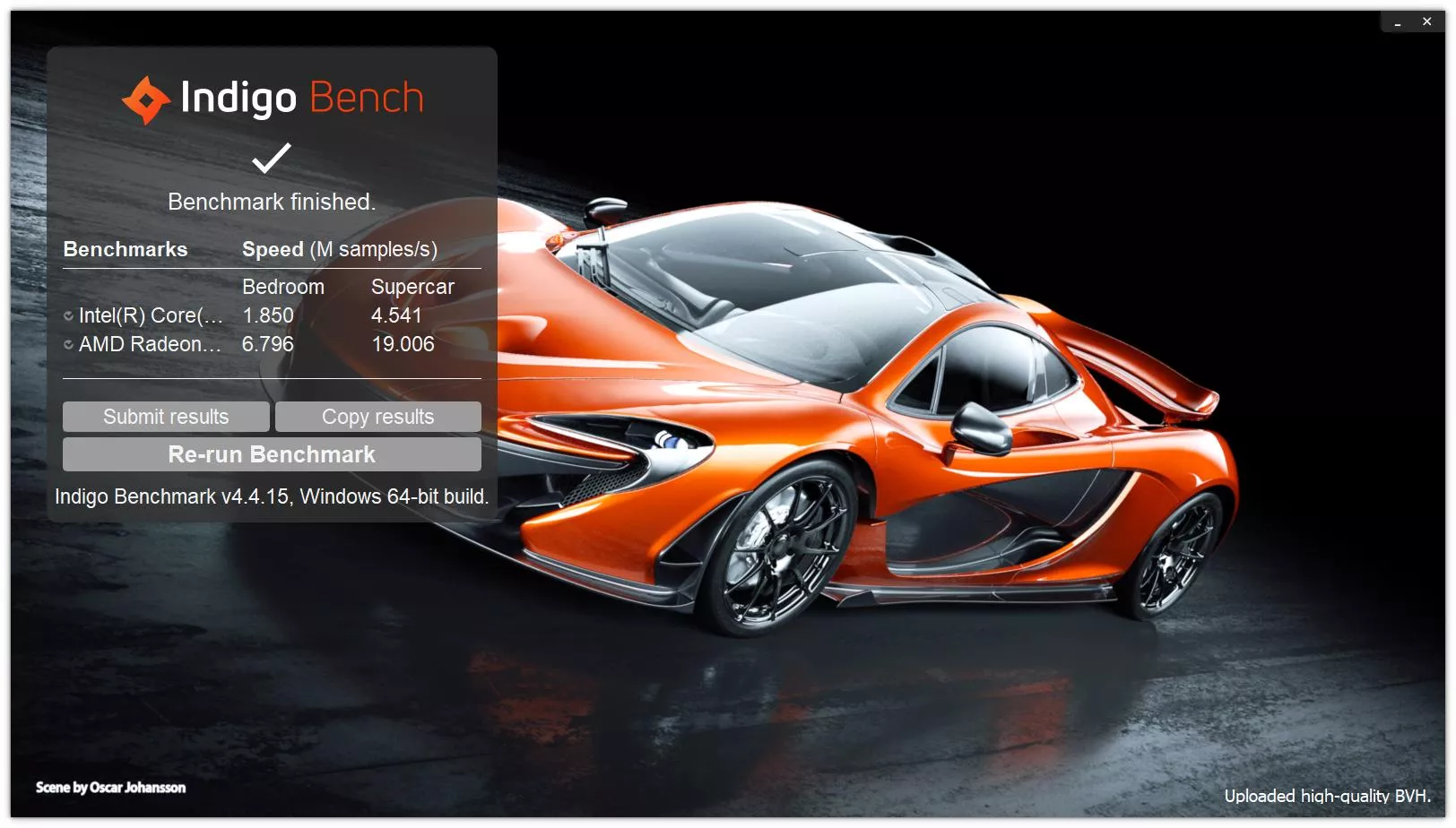Start the Re-run Benchmark button

272,454
